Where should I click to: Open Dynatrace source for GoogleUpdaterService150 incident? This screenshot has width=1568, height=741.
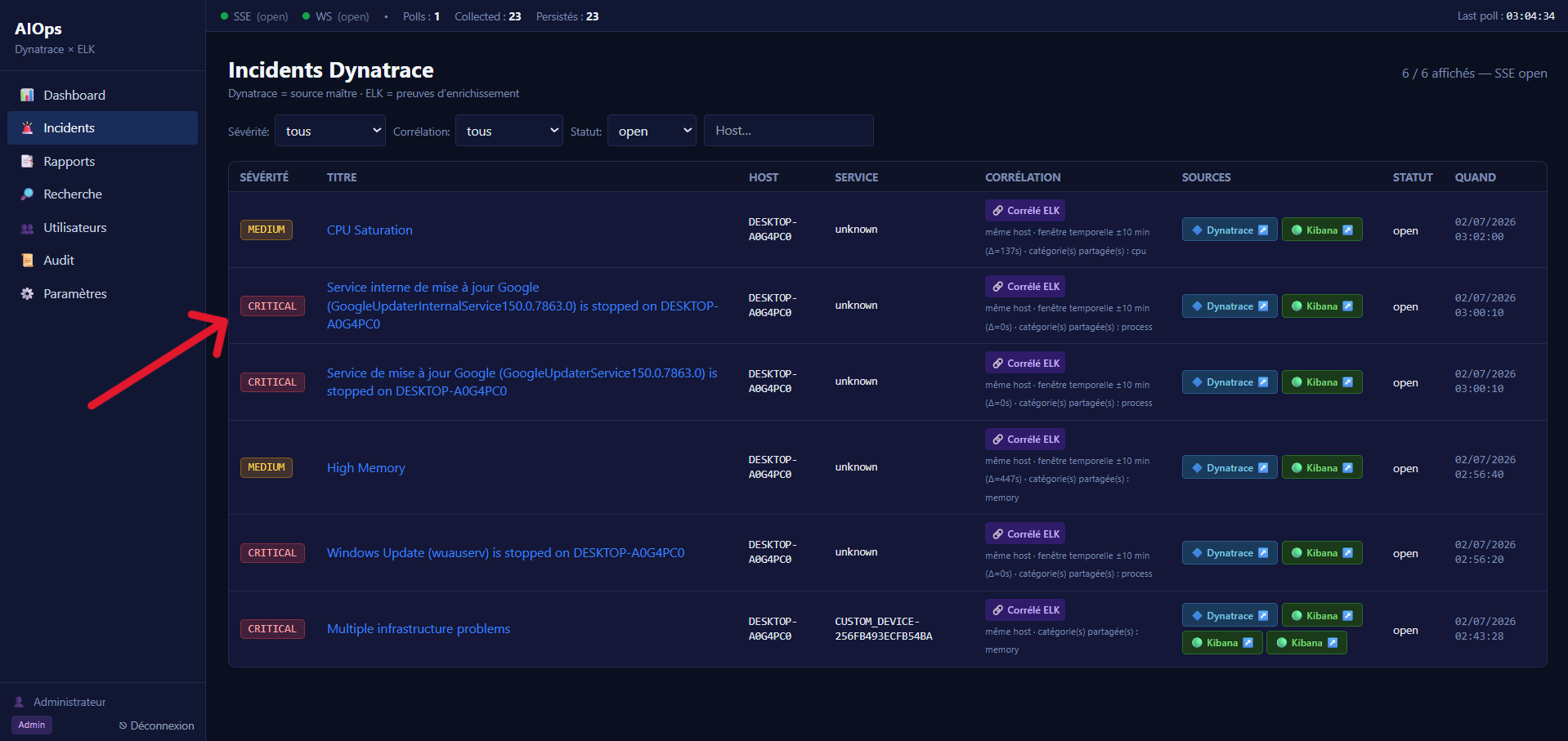[x=1230, y=382]
